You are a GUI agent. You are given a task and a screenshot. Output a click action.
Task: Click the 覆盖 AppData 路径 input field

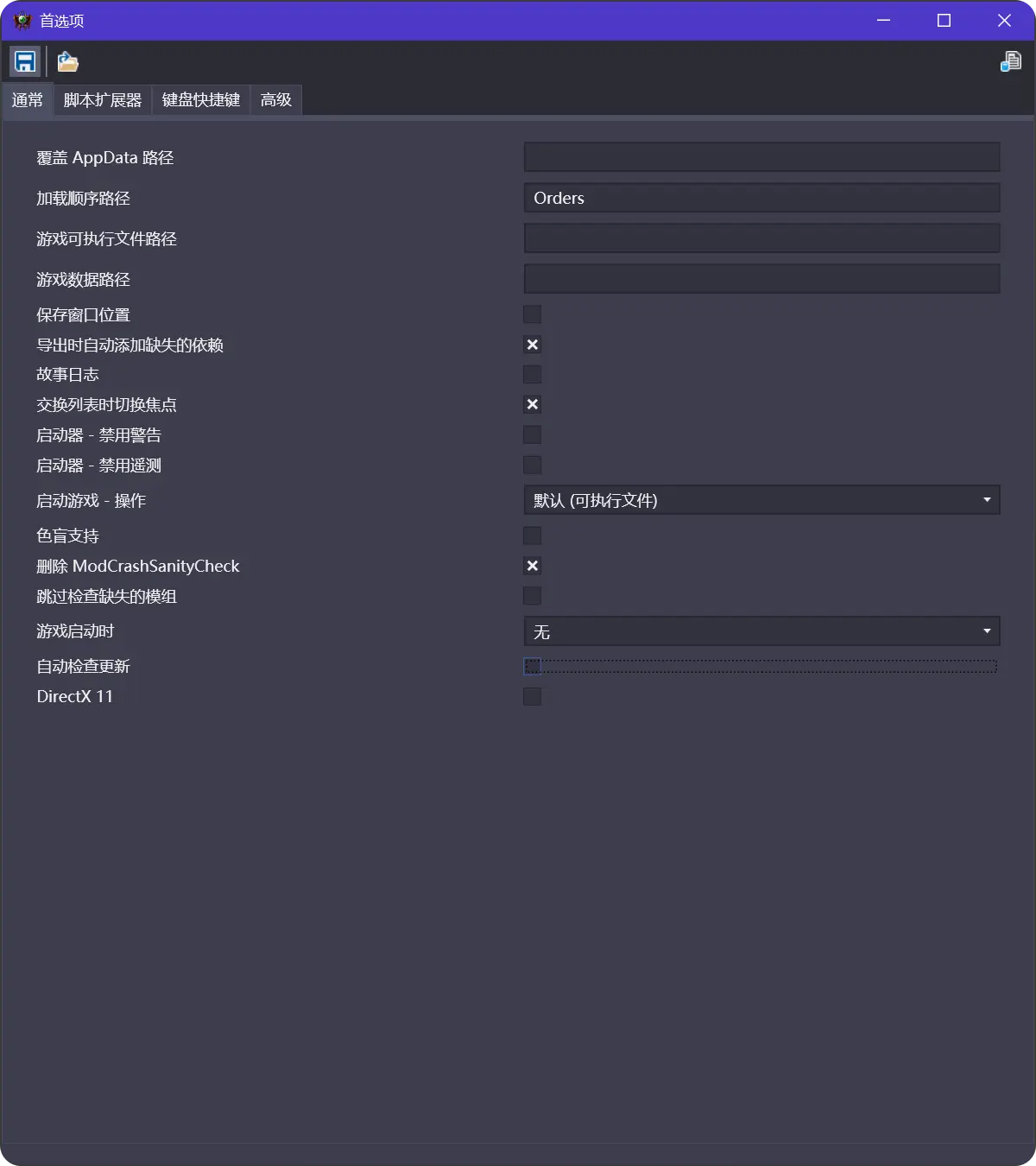click(x=761, y=157)
